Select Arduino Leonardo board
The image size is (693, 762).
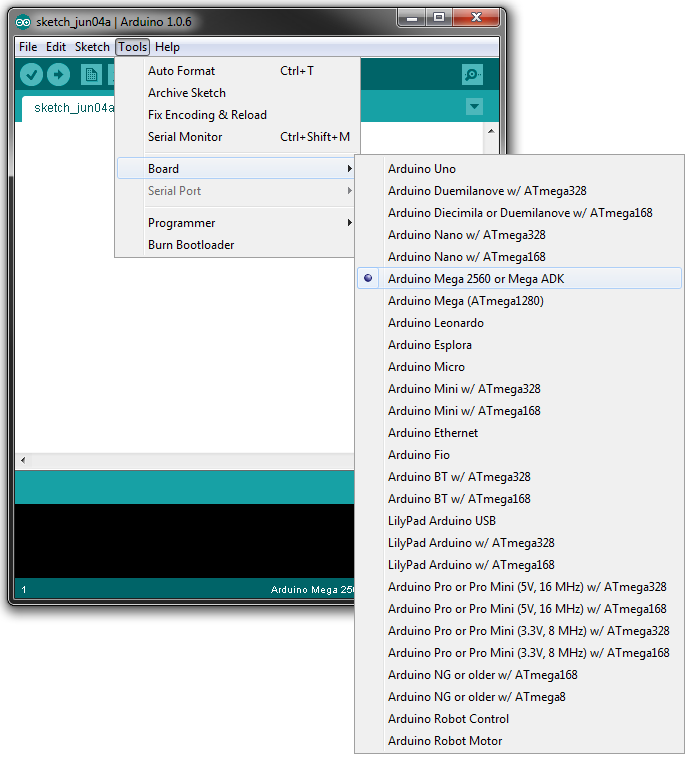(519, 323)
